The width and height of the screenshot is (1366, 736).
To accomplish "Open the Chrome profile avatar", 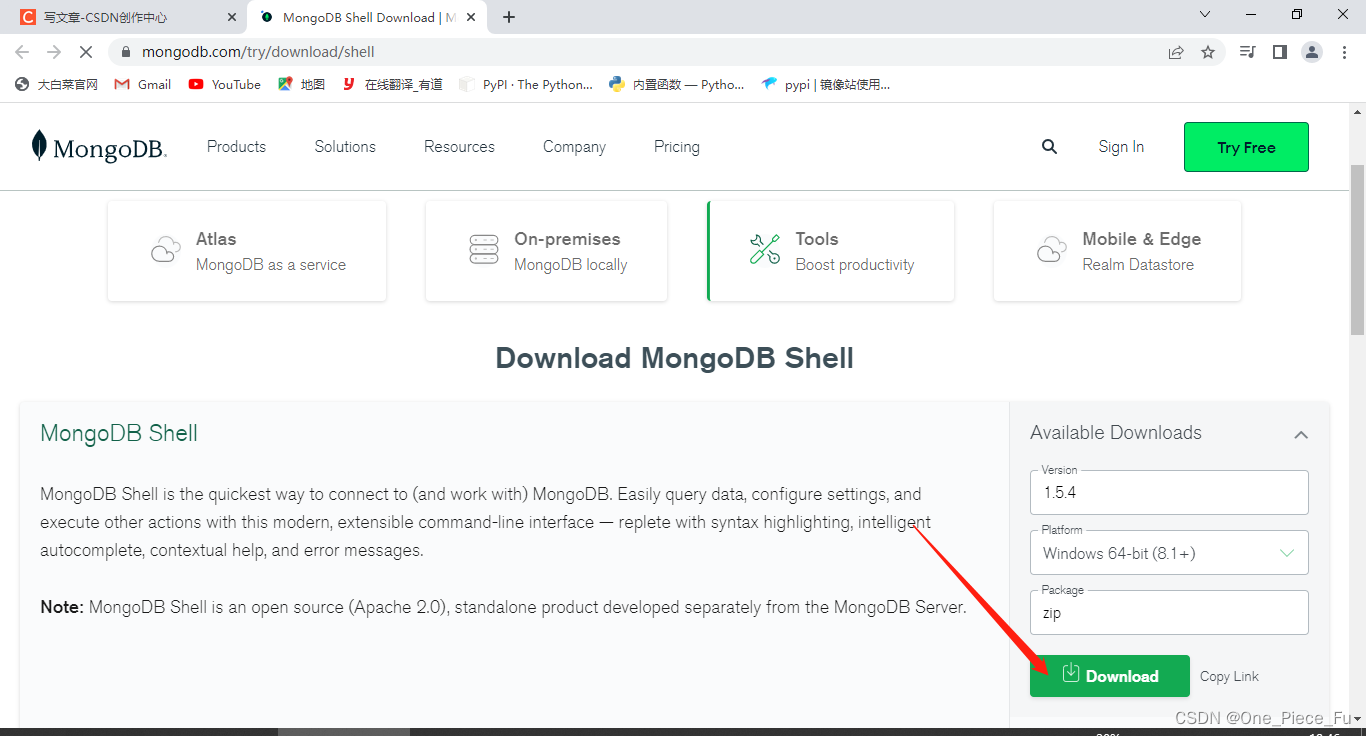I will [x=1312, y=52].
